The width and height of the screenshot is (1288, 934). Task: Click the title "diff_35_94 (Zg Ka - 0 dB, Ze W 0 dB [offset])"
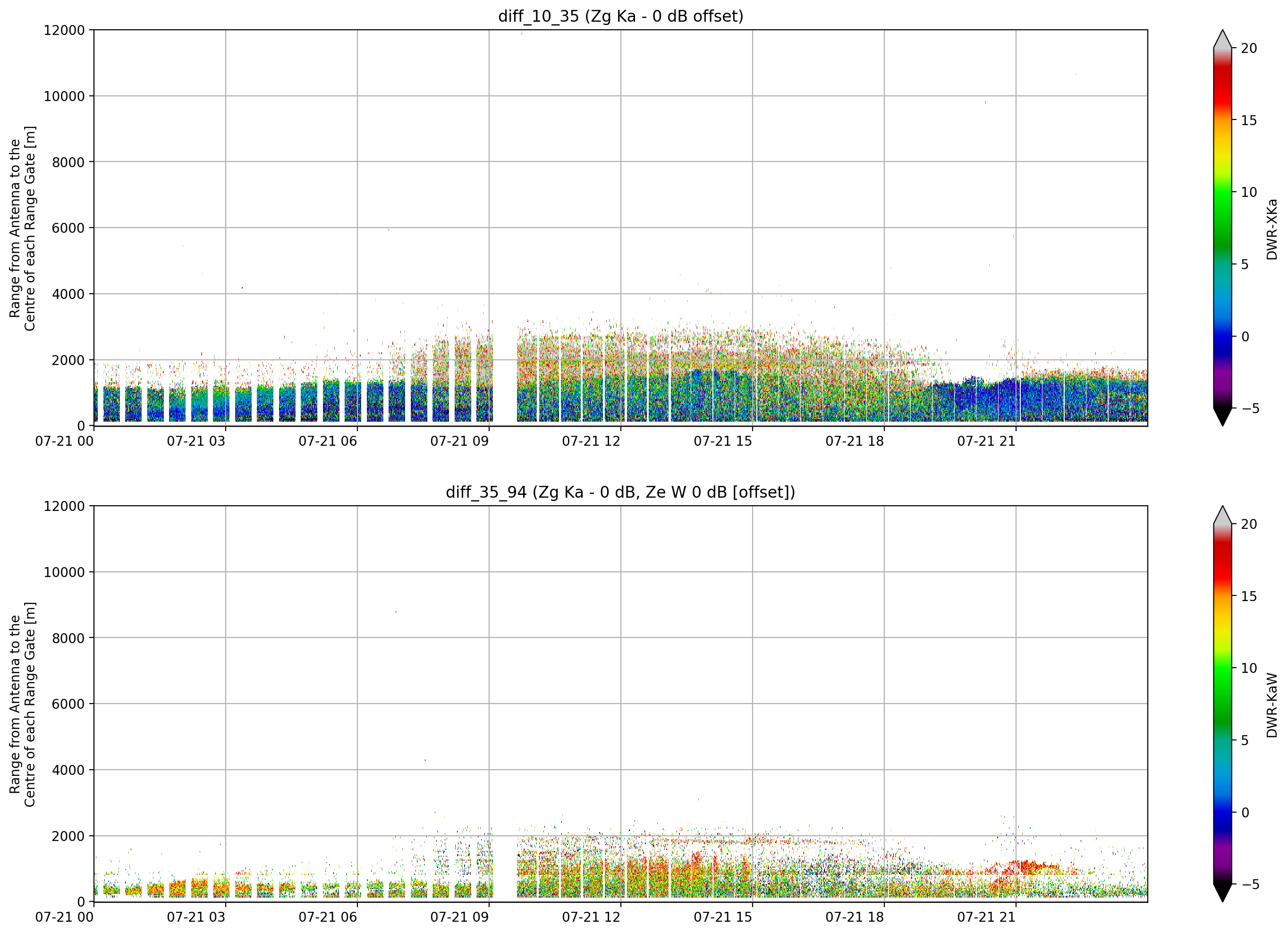point(621,492)
